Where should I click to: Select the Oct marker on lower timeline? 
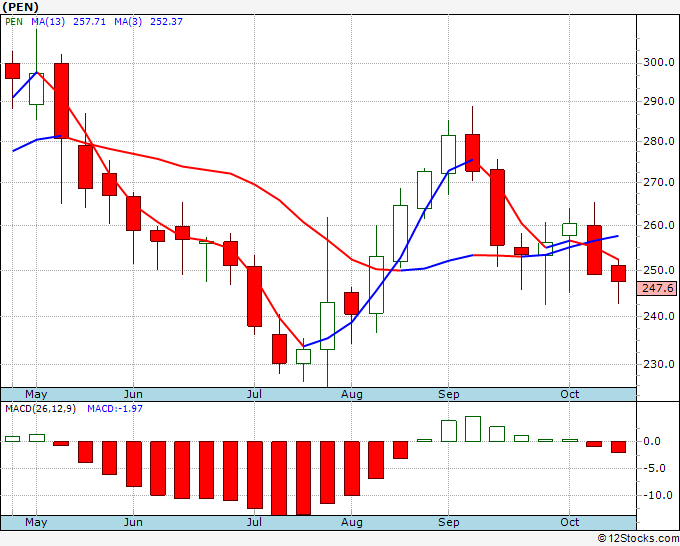pyautogui.click(x=569, y=522)
